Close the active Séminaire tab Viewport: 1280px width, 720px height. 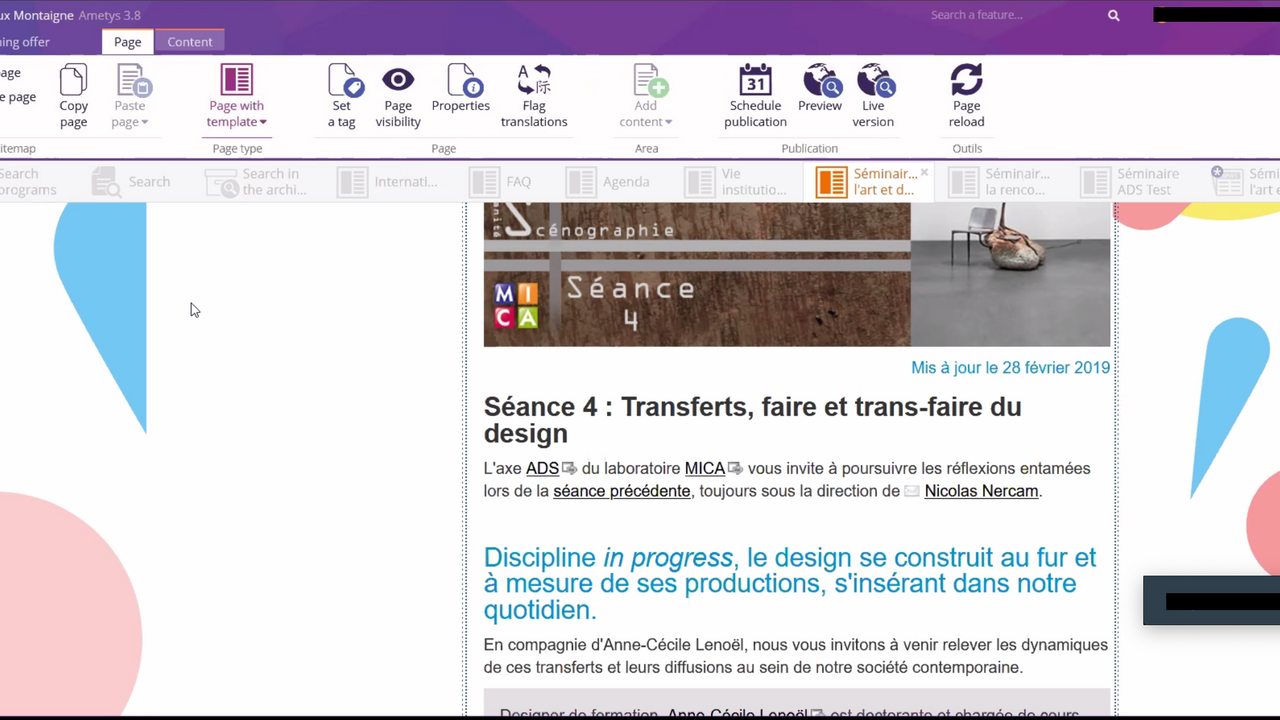(924, 173)
